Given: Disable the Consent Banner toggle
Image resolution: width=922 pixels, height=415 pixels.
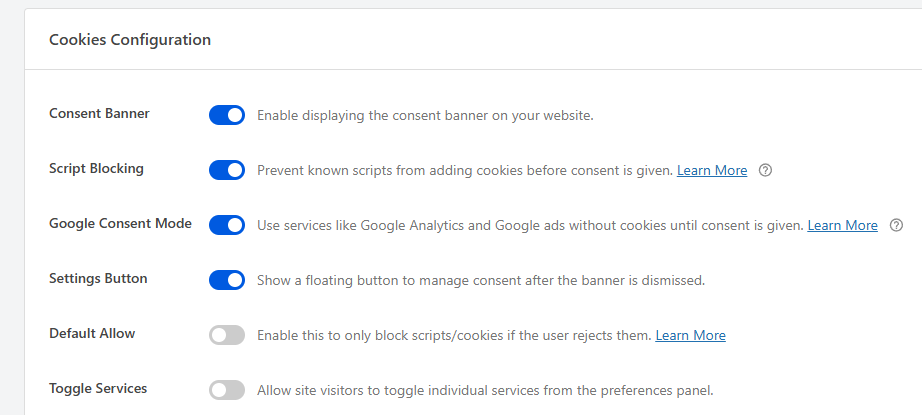Looking at the screenshot, I should pos(227,115).
